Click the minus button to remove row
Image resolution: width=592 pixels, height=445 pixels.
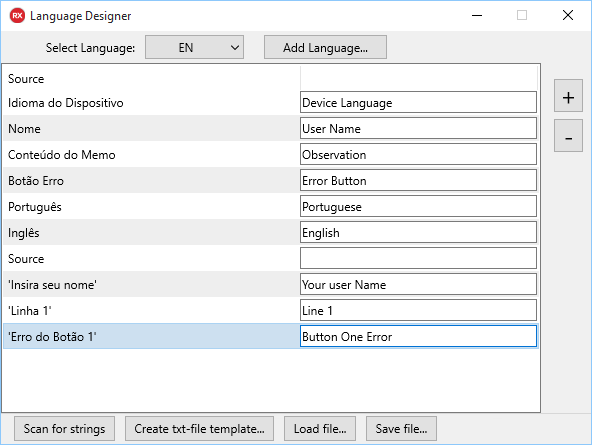pos(568,136)
